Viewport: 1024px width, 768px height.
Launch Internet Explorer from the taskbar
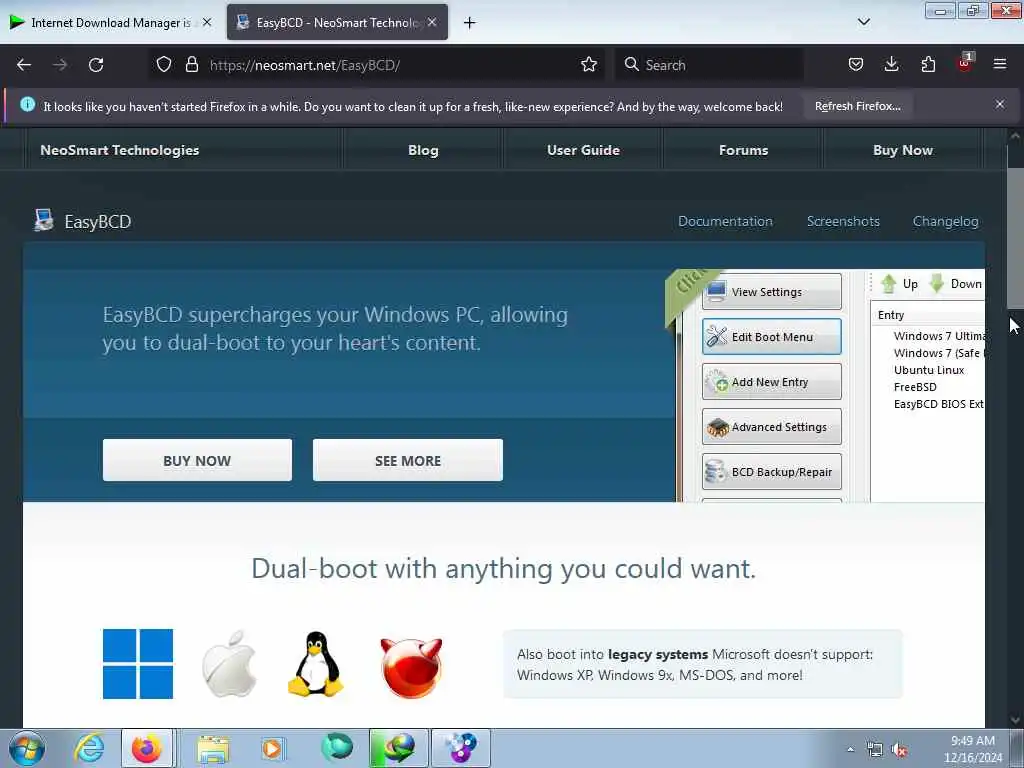[x=89, y=748]
